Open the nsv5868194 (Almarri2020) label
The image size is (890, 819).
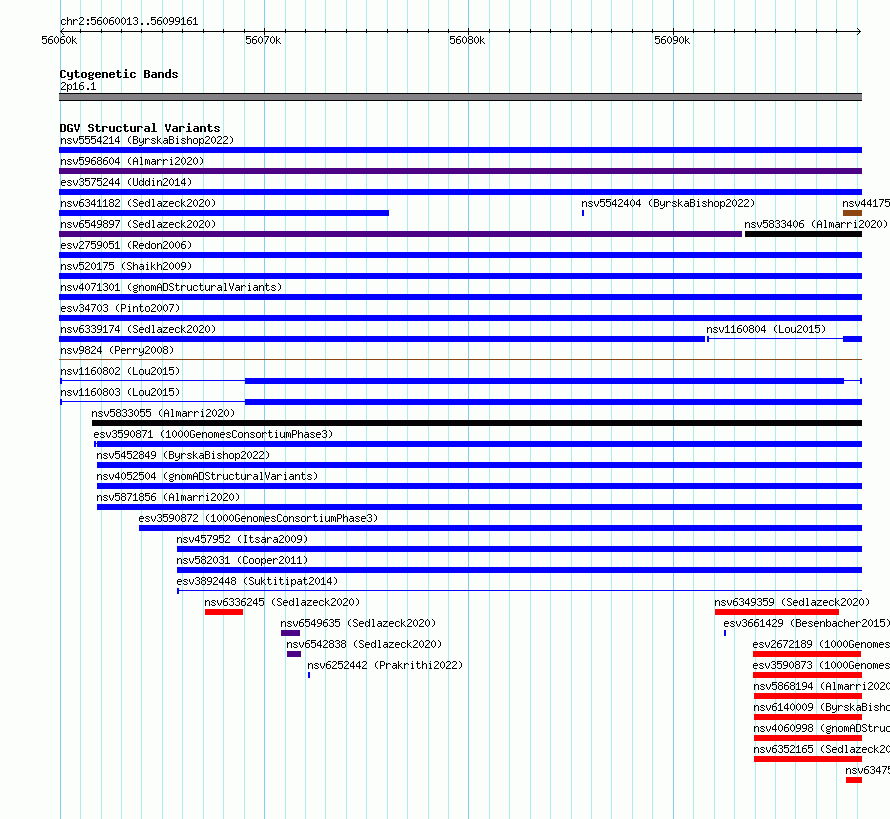click(x=821, y=686)
